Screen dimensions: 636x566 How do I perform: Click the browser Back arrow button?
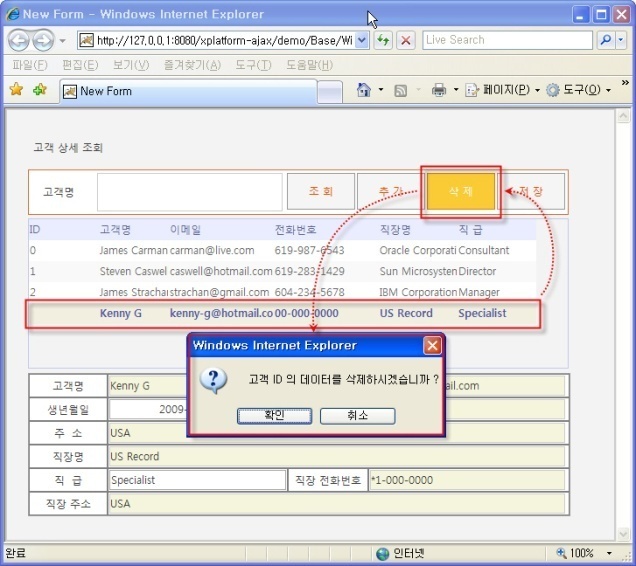point(19,41)
